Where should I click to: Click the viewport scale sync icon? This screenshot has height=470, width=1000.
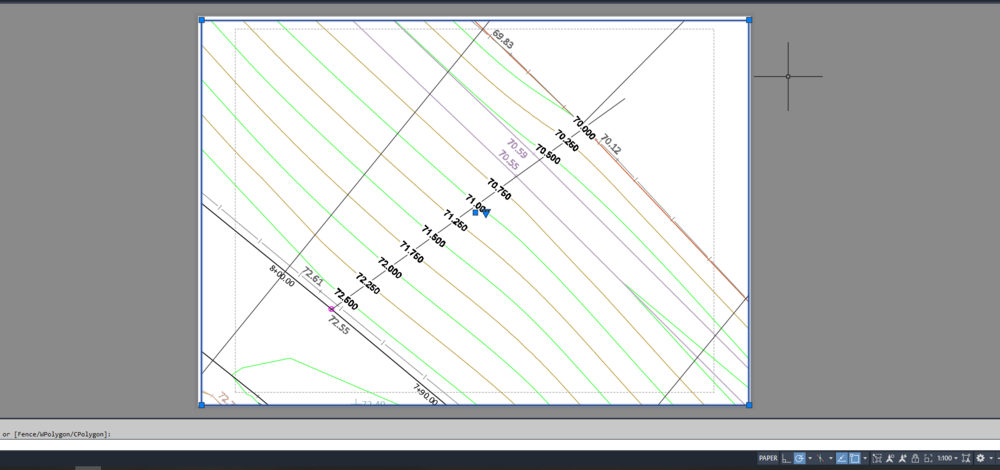pos(965,458)
